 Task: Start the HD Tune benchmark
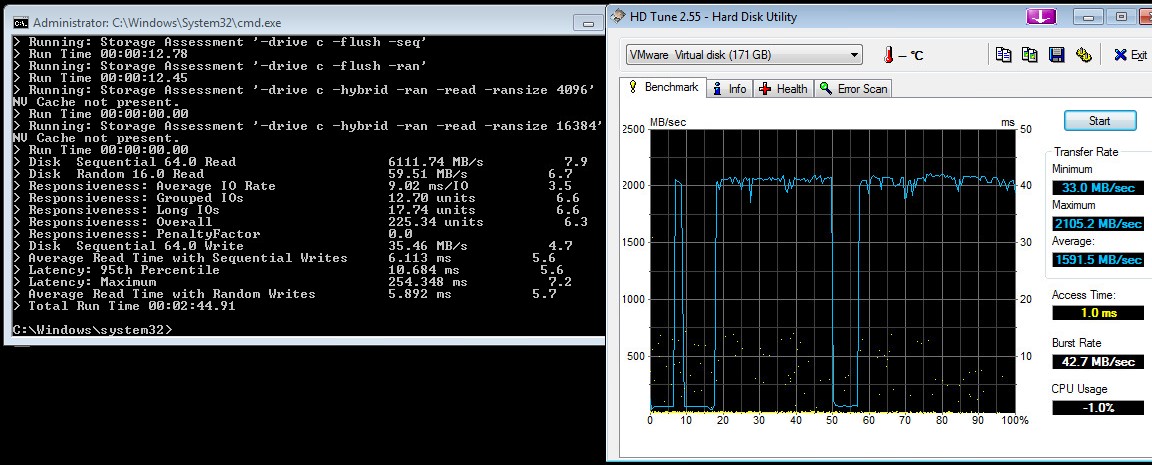(1100, 121)
